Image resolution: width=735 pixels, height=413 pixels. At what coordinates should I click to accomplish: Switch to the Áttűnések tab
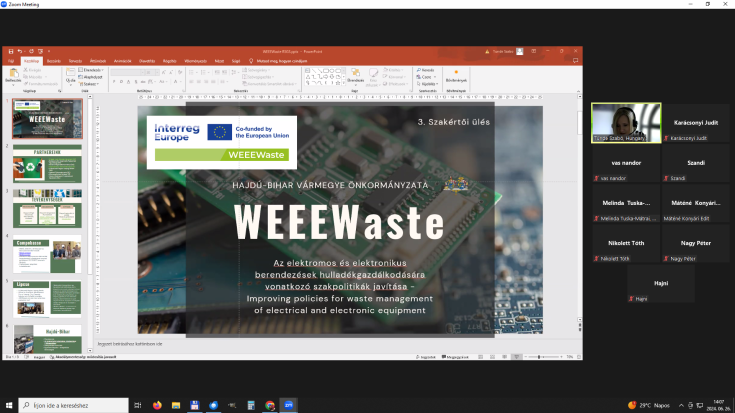pos(98,61)
